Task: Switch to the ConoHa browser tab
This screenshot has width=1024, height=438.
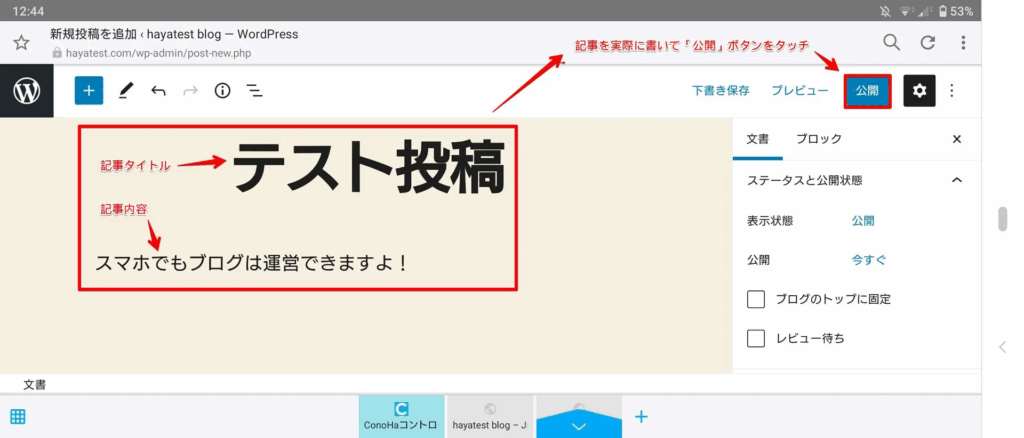Action: pyautogui.click(x=401, y=416)
